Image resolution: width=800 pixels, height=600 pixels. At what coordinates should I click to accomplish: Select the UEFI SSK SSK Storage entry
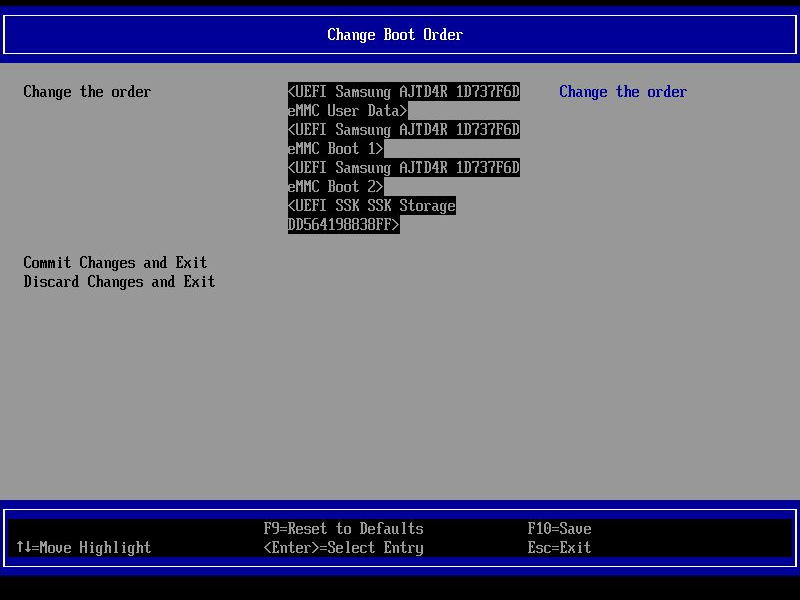[371, 215]
